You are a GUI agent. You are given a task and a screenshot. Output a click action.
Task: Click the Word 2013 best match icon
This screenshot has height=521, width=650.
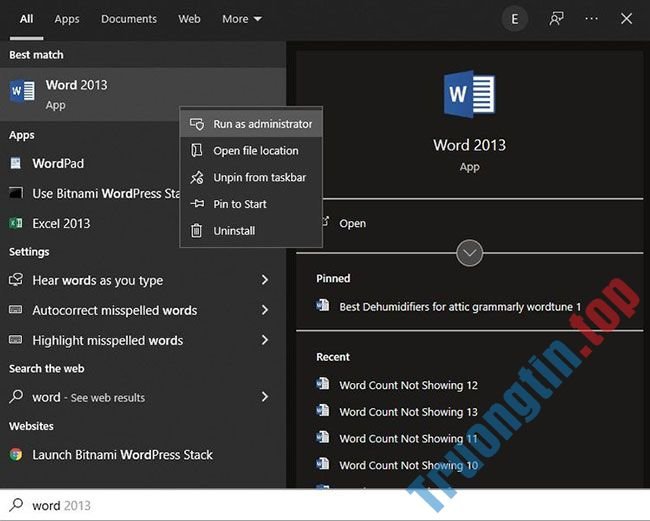21,92
